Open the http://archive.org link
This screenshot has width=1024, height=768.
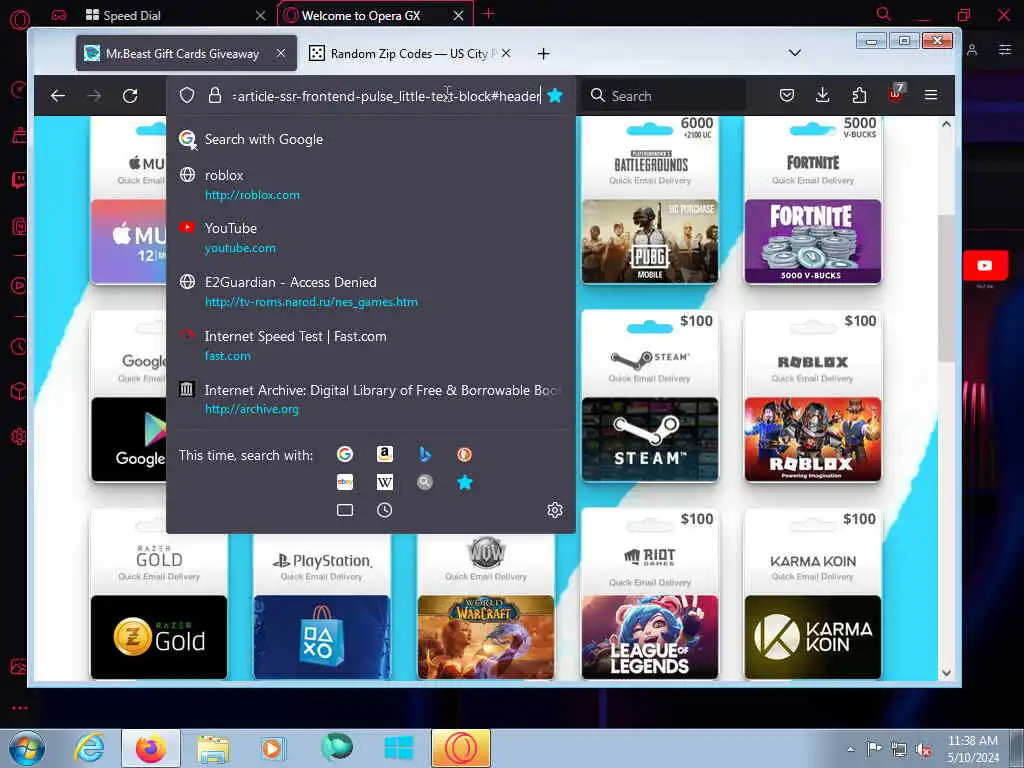coord(251,409)
